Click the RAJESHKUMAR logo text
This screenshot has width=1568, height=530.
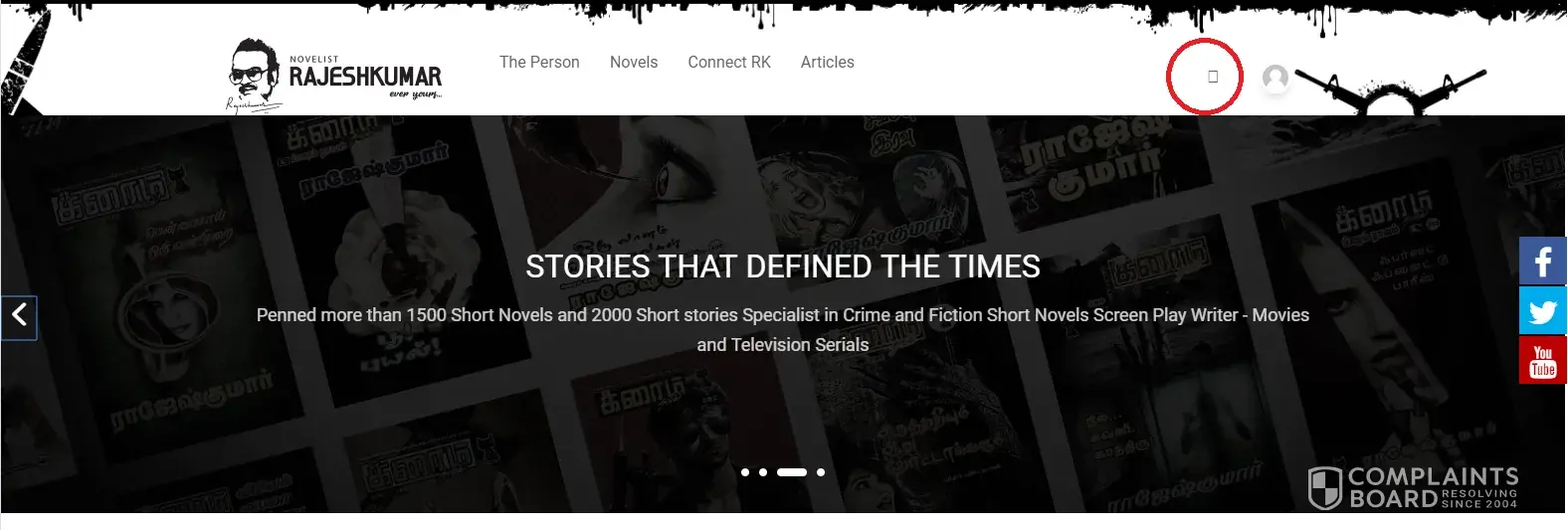pos(365,77)
